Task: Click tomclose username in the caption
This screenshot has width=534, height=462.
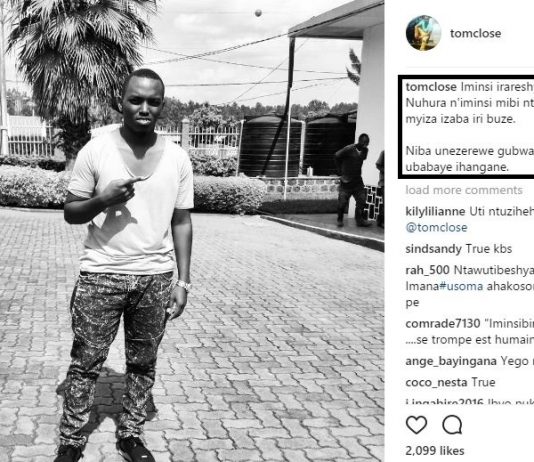Action: [431, 87]
